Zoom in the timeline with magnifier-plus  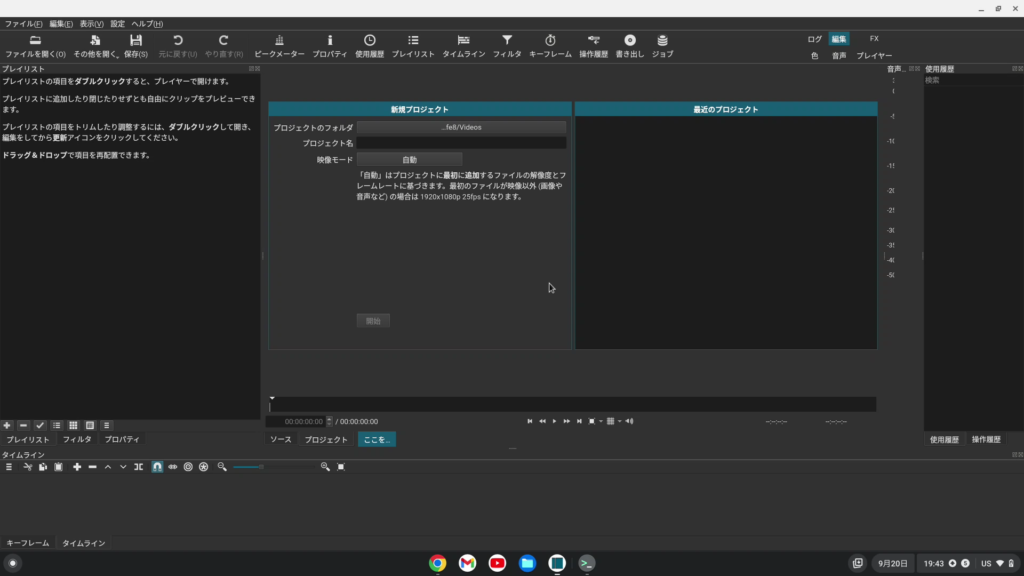325,467
